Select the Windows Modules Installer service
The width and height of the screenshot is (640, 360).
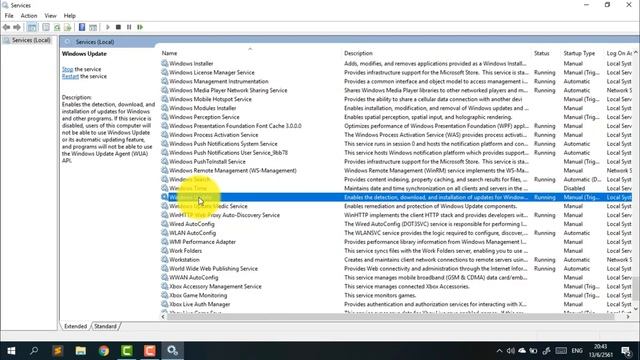point(202,108)
